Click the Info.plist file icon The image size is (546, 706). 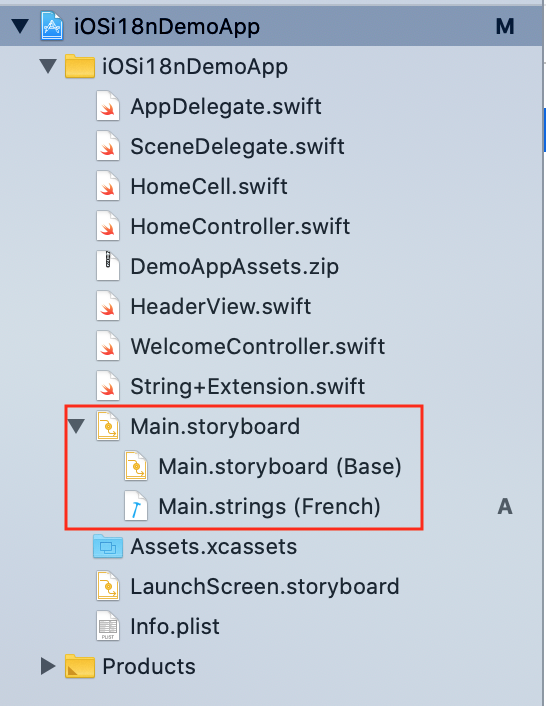[108, 626]
